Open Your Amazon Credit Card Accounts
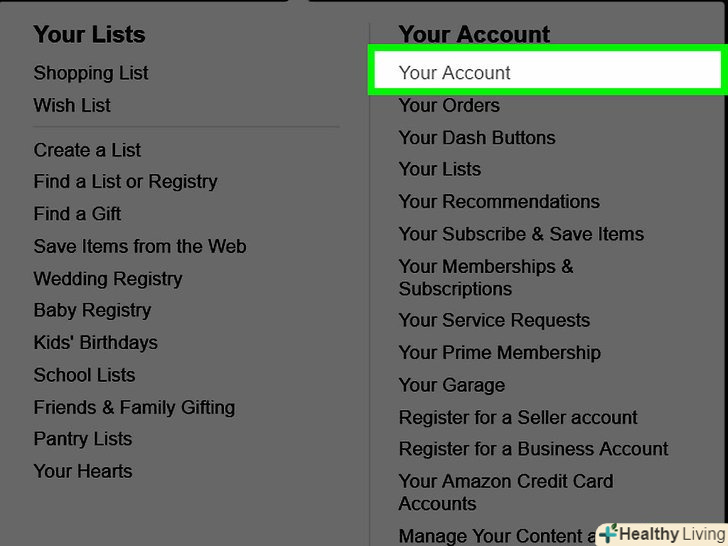This screenshot has height=546, width=728. click(505, 492)
